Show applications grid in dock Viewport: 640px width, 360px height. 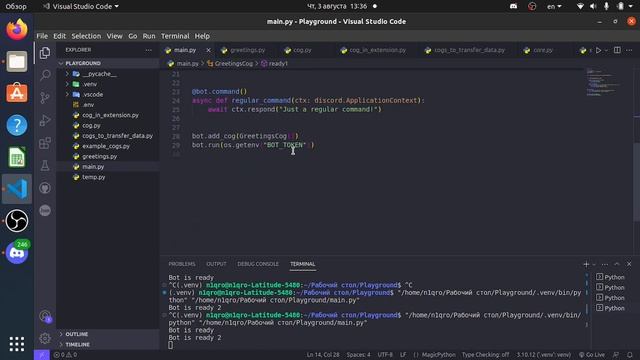click(17, 344)
